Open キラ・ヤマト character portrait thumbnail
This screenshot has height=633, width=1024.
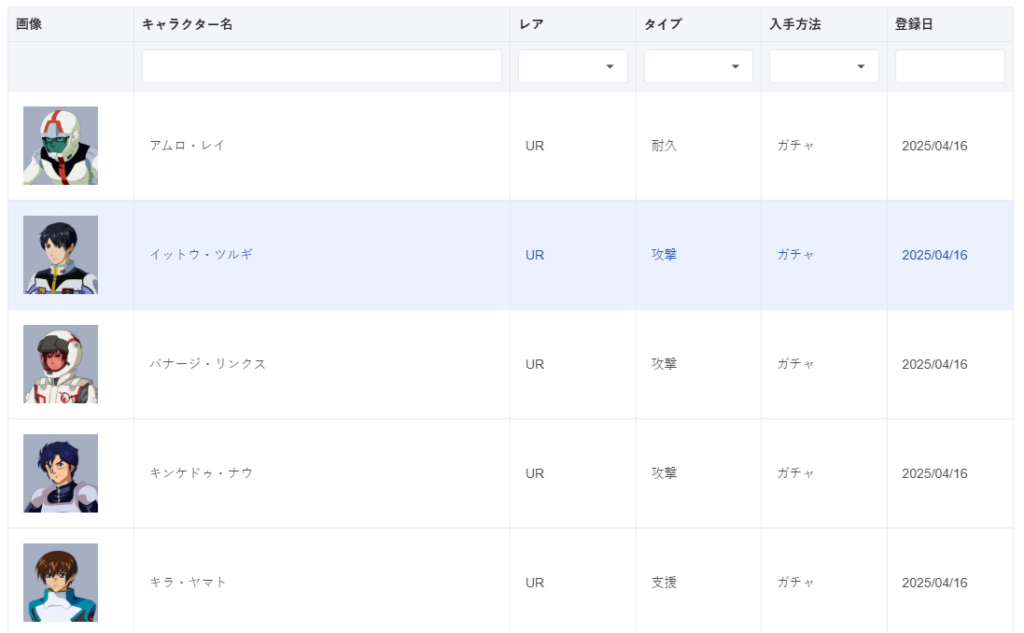(x=61, y=582)
